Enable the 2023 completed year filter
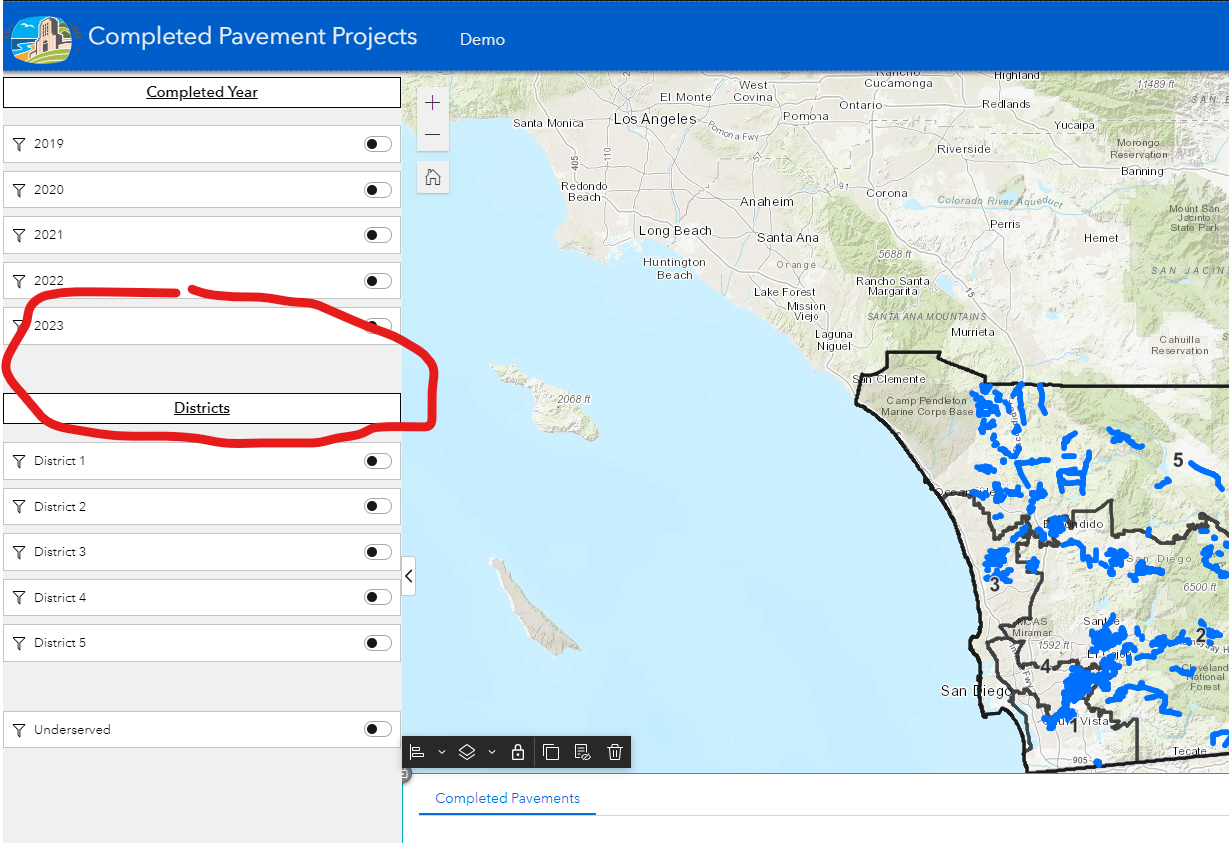The height and width of the screenshot is (843, 1229). 377,325
